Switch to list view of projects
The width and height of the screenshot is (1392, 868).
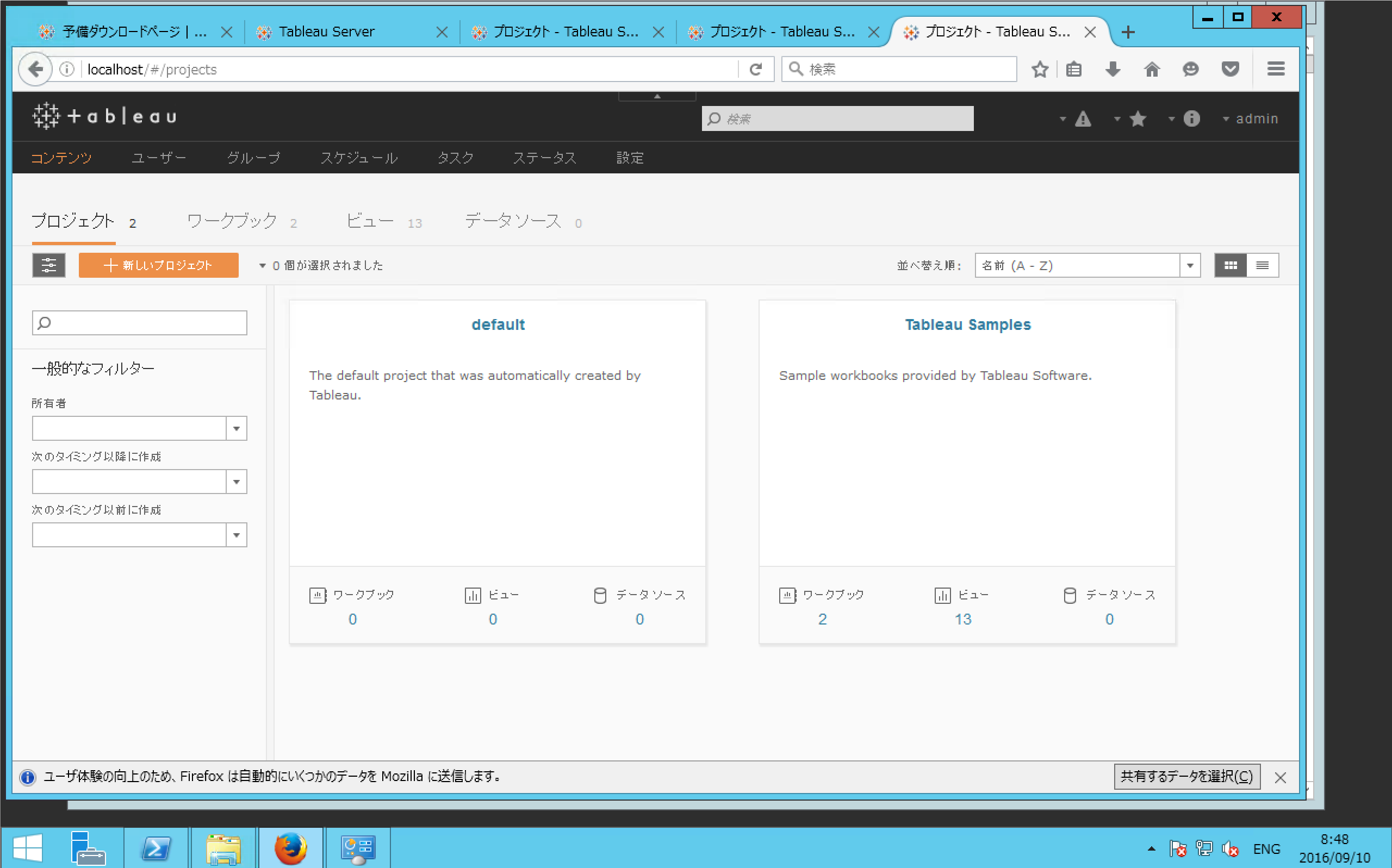click(x=1263, y=265)
